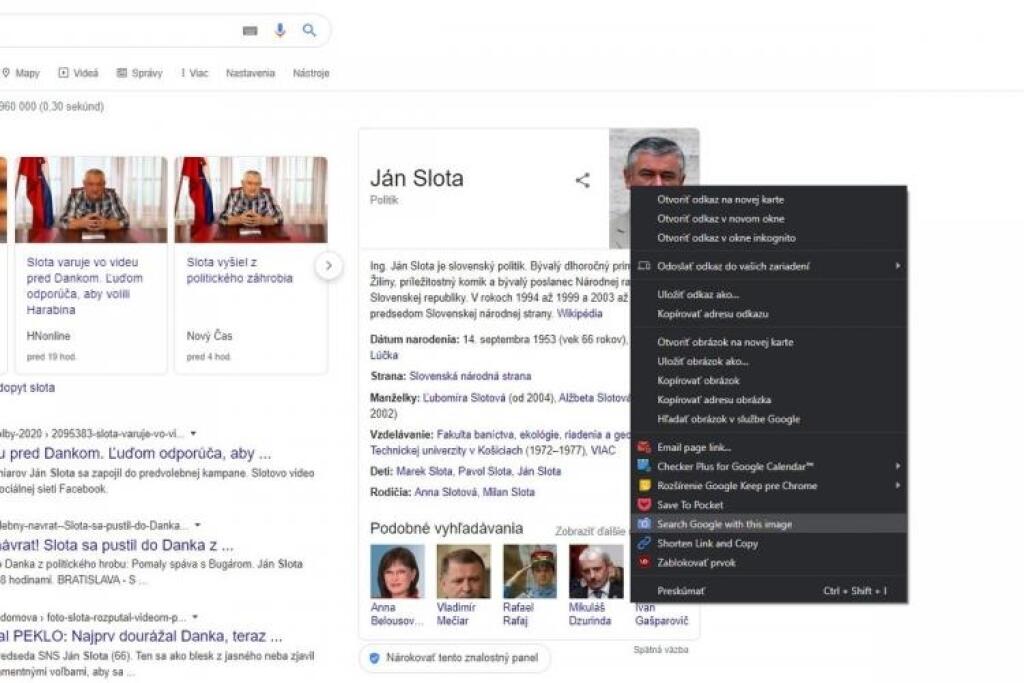Start voice search with microphone icon
This screenshot has height=683, width=1024.
click(x=280, y=30)
